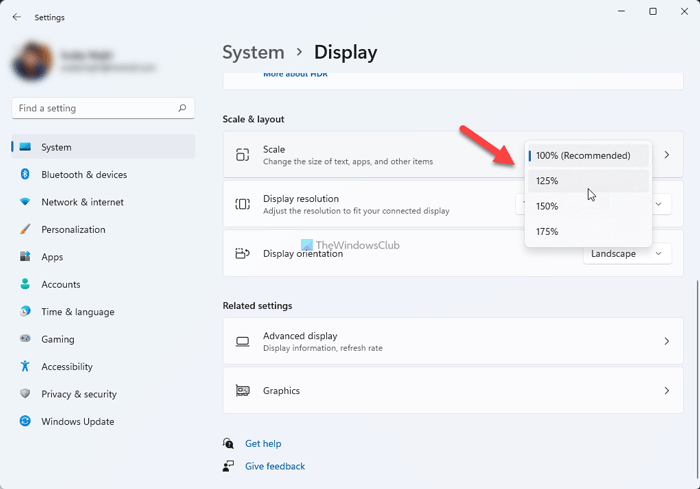Click the Get help link
This screenshot has height=489, width=700.
click(263, 443)
